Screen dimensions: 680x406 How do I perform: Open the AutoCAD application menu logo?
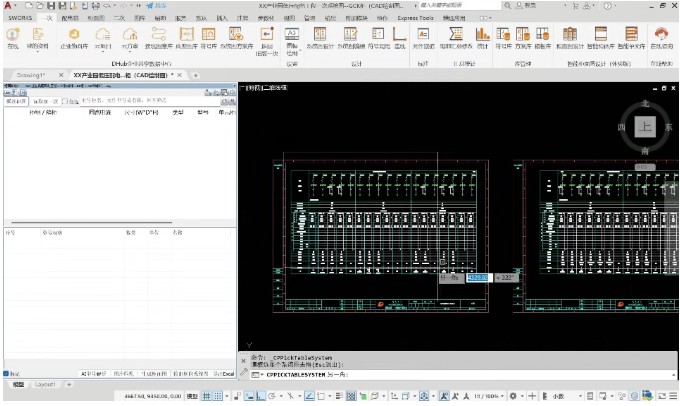tap(7, 6)
